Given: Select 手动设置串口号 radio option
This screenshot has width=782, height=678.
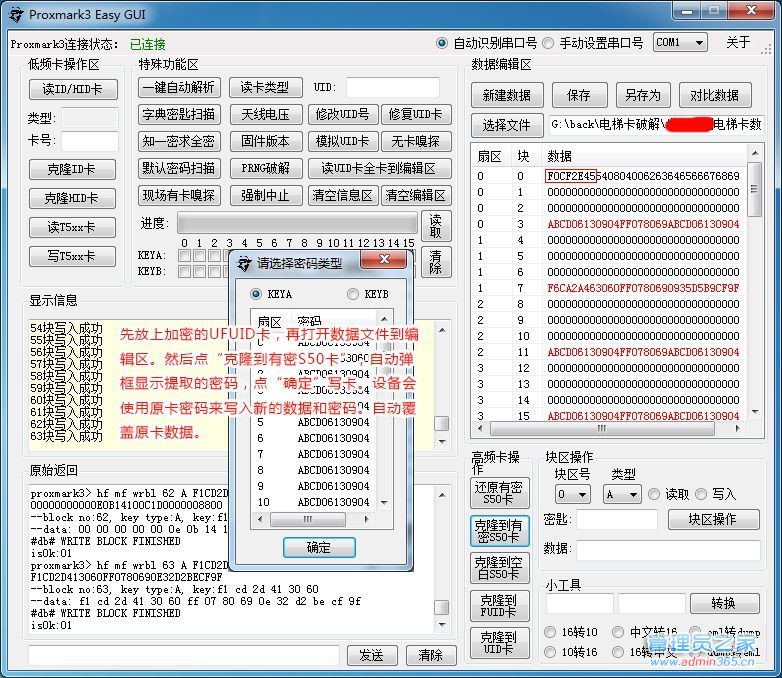Looking at the screenshot, I should click(x=548, y=43).
